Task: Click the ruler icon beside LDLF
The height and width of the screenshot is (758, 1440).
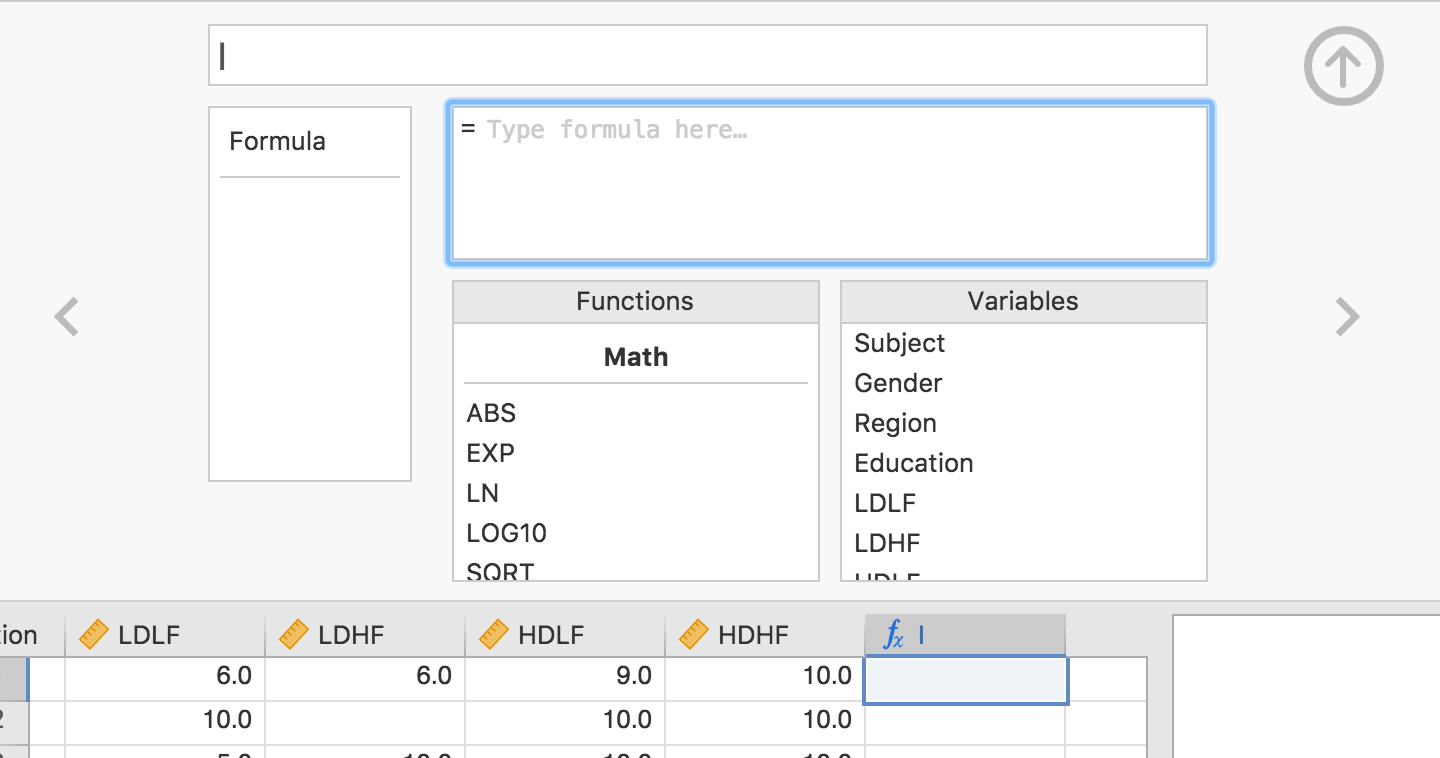Action: [x=93, y=634]
